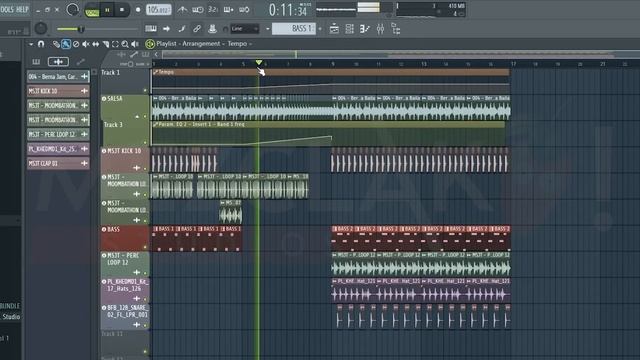This screenshot has height=360, width=640.
Task: Select the Zoom magnifier tool
Action: pos(125,44)
